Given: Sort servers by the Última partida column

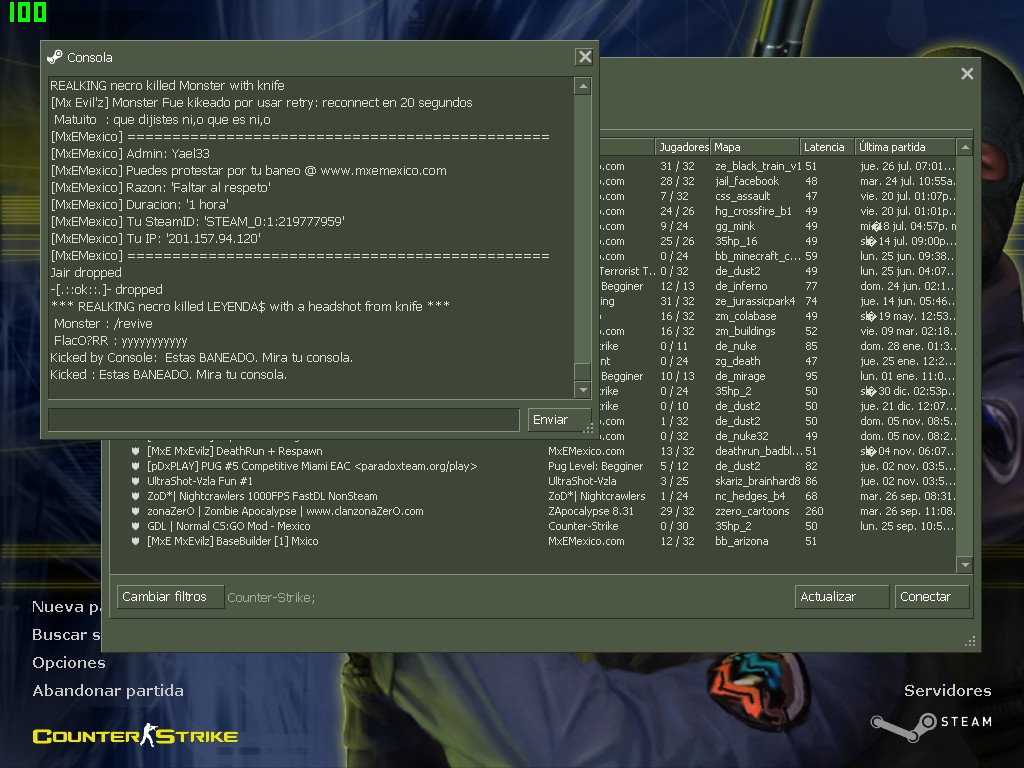Looking at the screenshot, I should pyautogui.click(x=906, y=147).
